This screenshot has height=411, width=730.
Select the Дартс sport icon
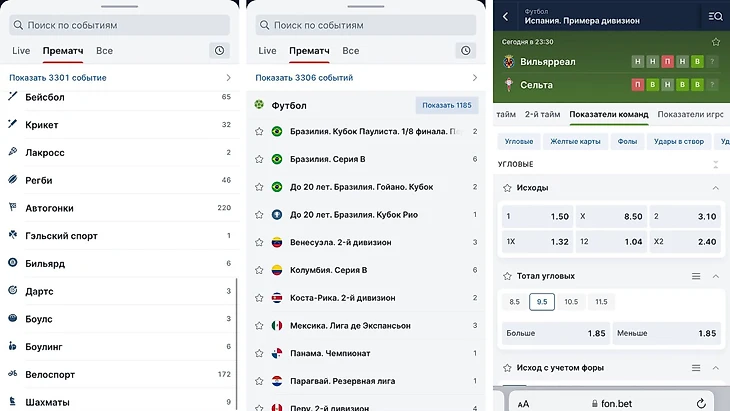[12, 291]
